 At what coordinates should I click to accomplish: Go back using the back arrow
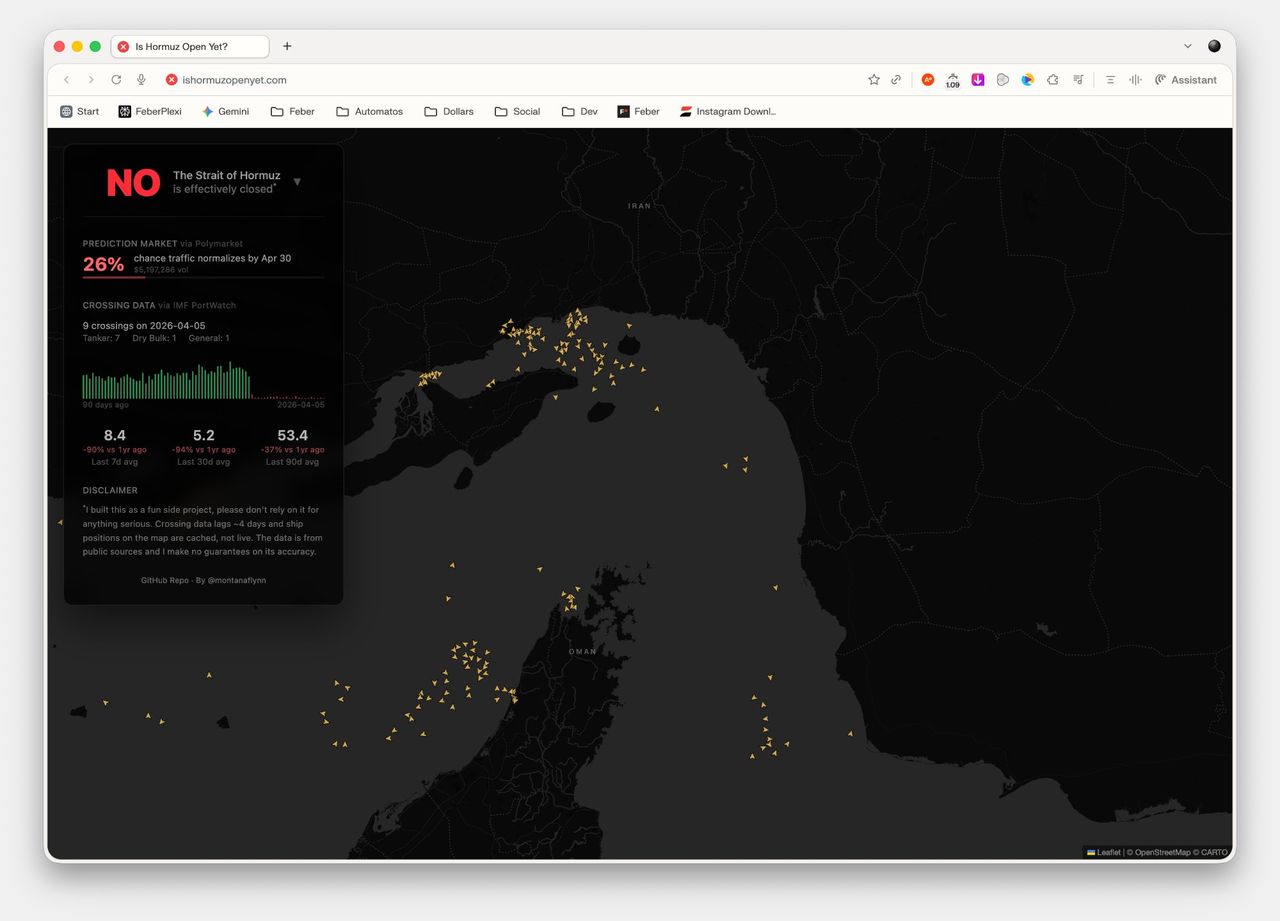click(x=67, y=80)
